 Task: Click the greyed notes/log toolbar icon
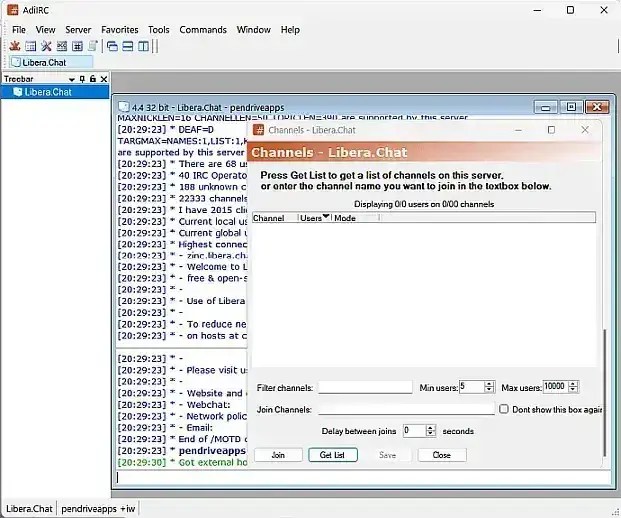tap(93, 46)
